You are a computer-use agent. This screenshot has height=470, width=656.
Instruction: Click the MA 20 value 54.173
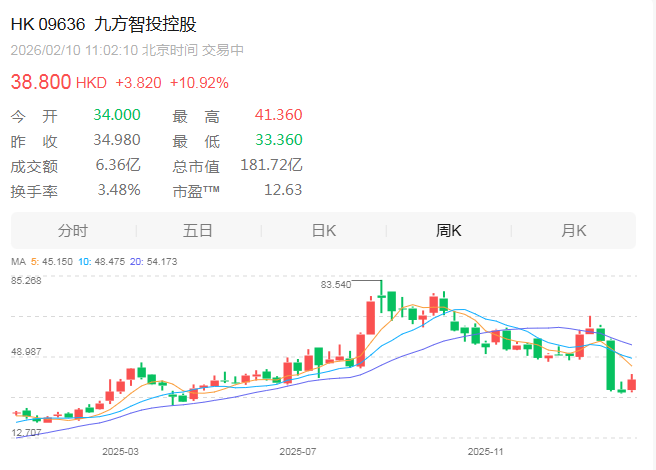(x=162, y=262)
